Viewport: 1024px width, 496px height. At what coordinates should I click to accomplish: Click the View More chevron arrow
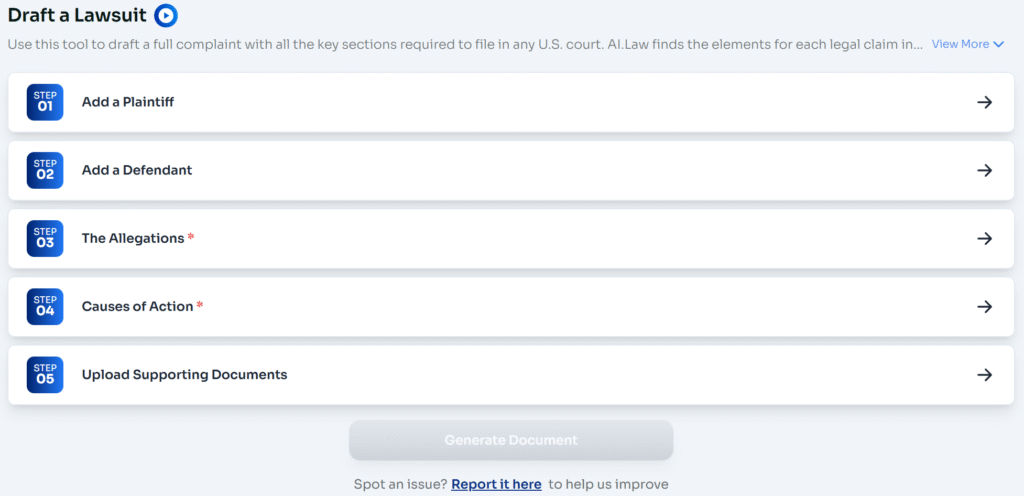click(998, 44)
